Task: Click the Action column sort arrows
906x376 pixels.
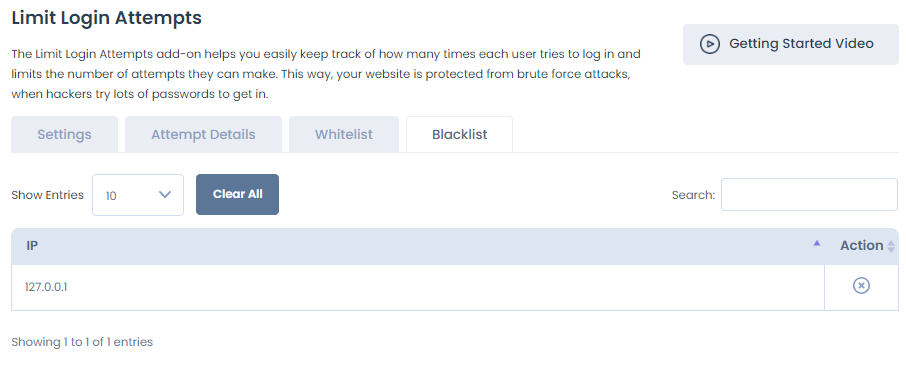Action: pyautogui.click(x=891, y=246)
